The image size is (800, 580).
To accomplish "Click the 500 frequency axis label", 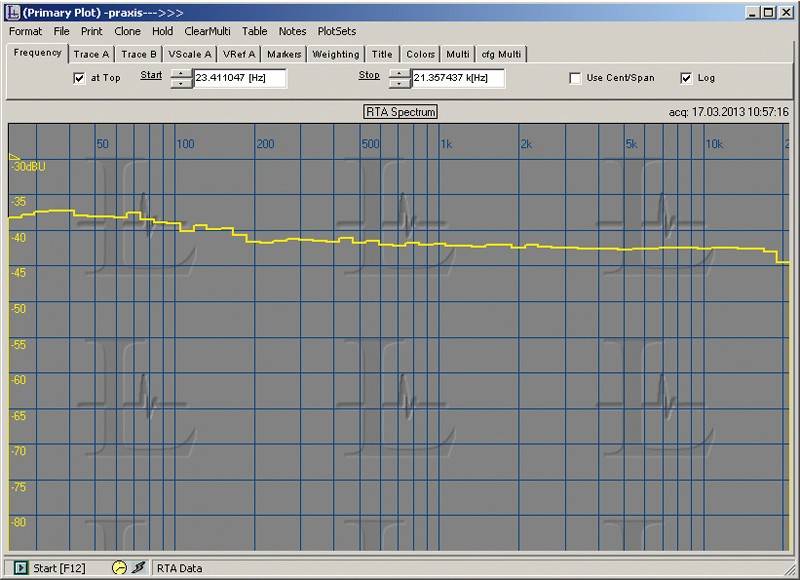I will click(370, 144).
